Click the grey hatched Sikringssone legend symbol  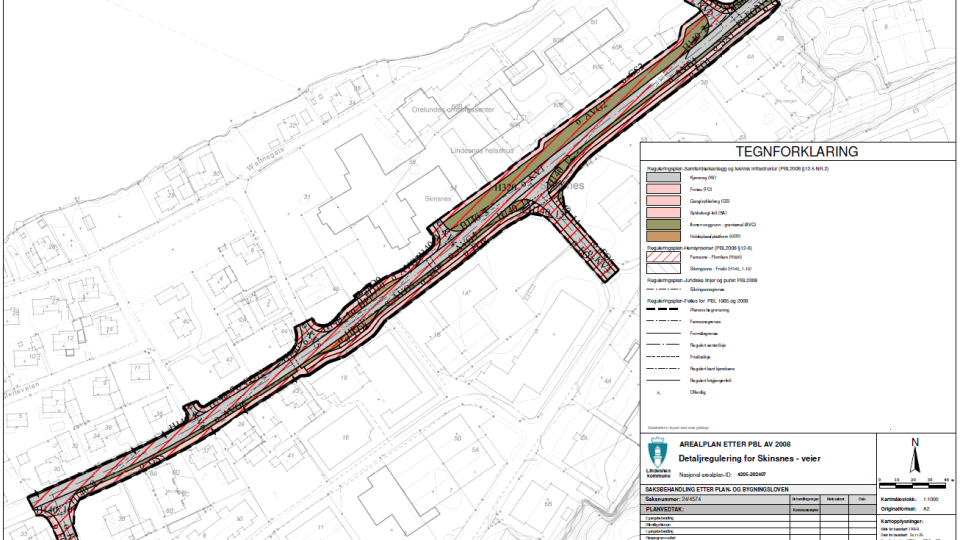(x=662, y=269)
